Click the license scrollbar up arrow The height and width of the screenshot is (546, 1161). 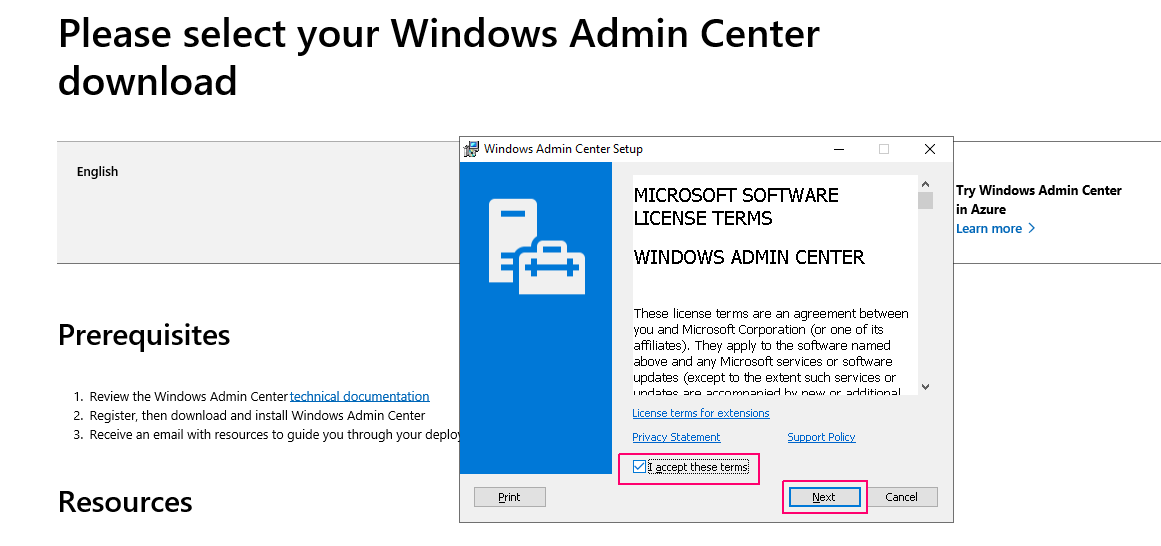(x=925, y=184)
